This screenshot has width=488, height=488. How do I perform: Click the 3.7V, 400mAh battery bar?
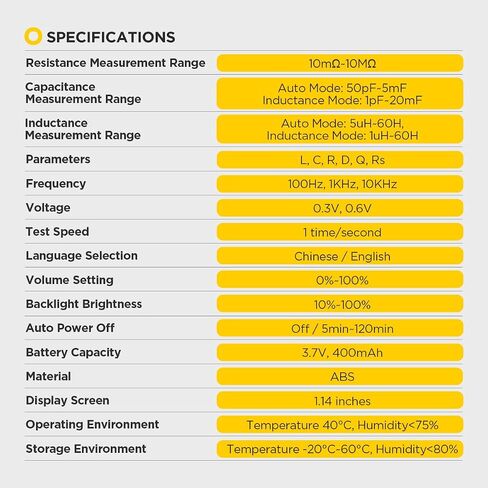pos(340,352)
